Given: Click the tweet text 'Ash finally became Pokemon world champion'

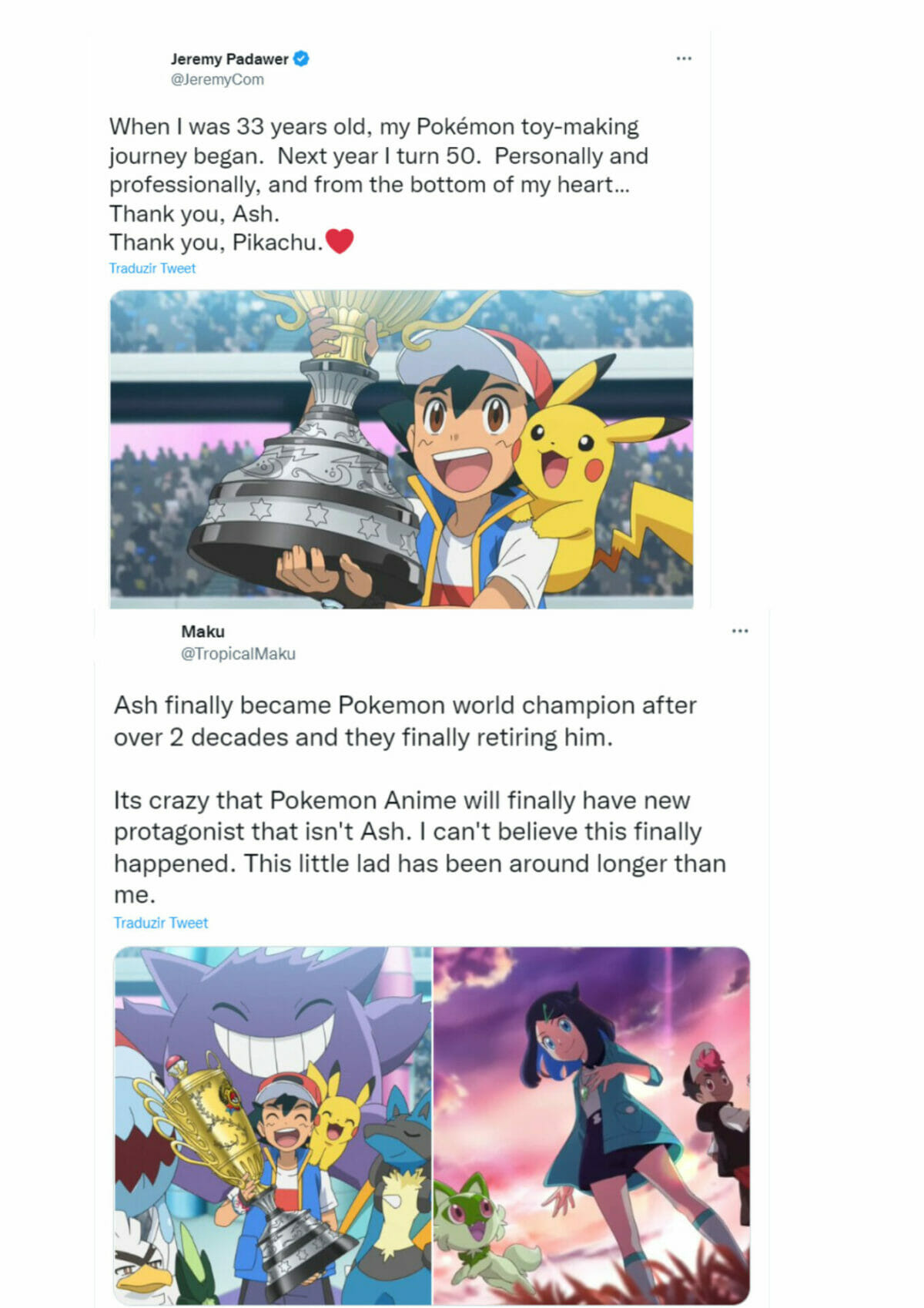Looking at the screenshot, I should click(405, 721).
